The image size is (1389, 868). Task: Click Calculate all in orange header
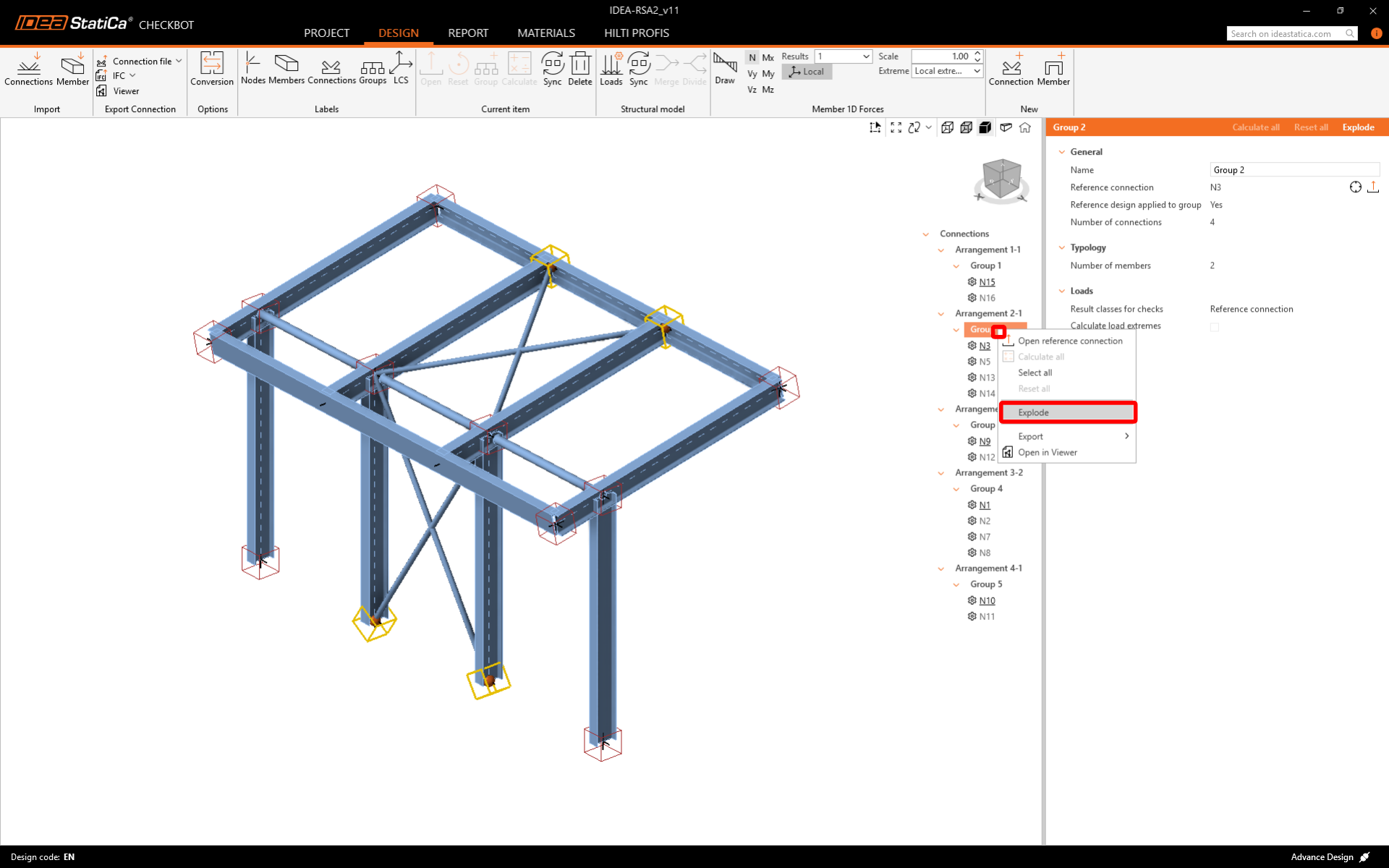click(1255, 127)
